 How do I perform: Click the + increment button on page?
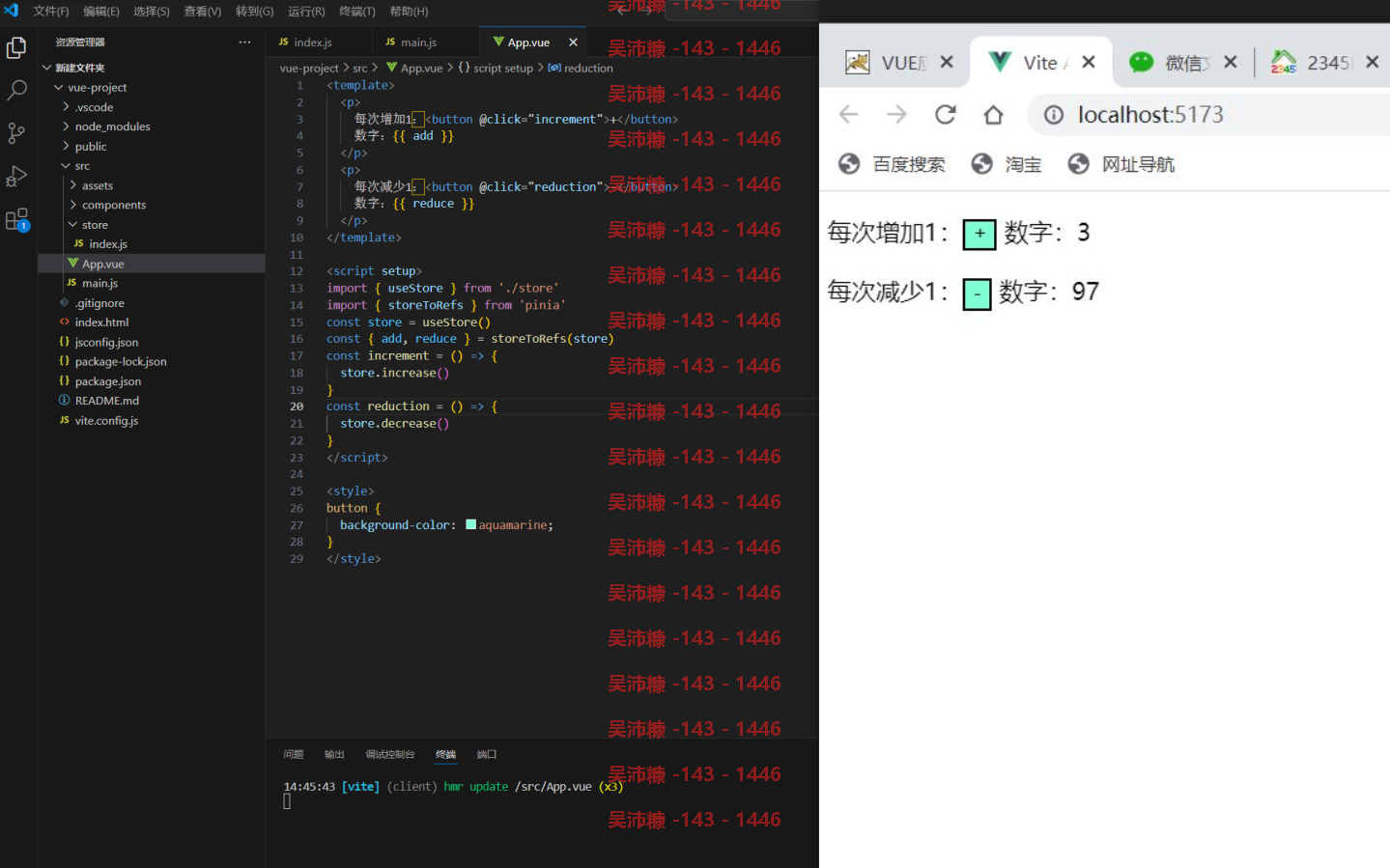click(979, 234)
